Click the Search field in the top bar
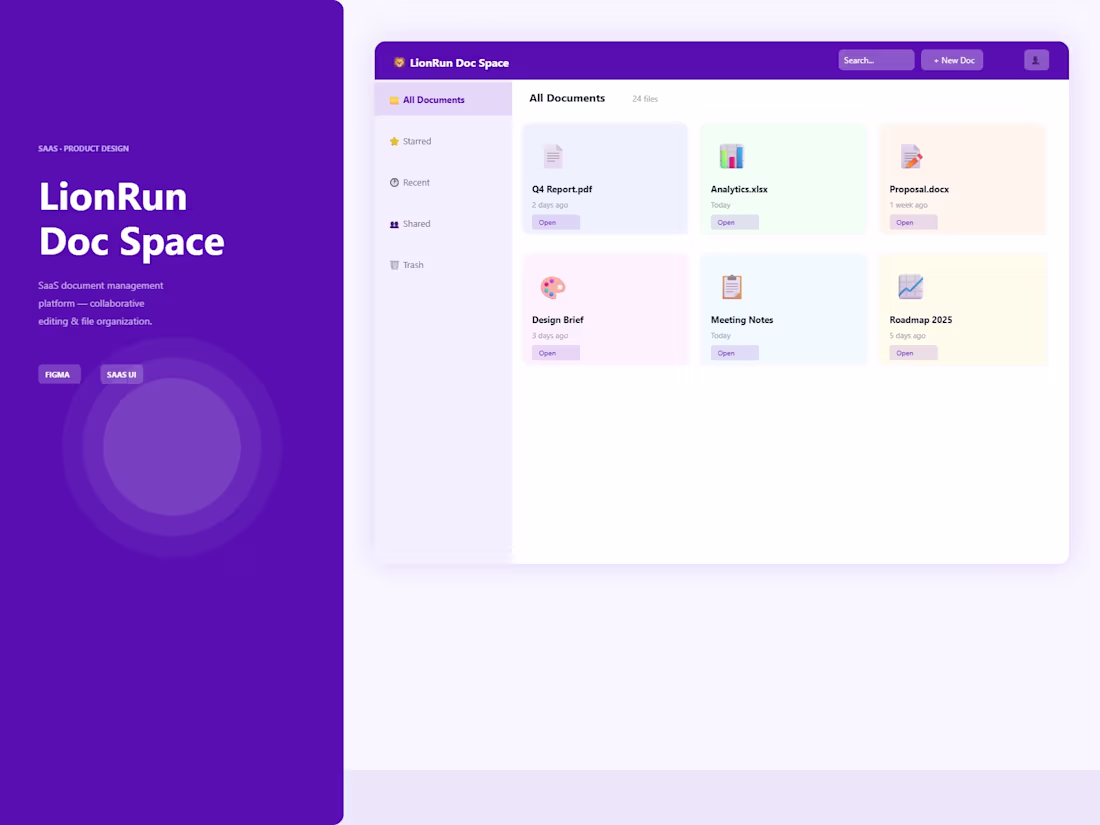Screen dimensions: 1100x825 [875, 59]
